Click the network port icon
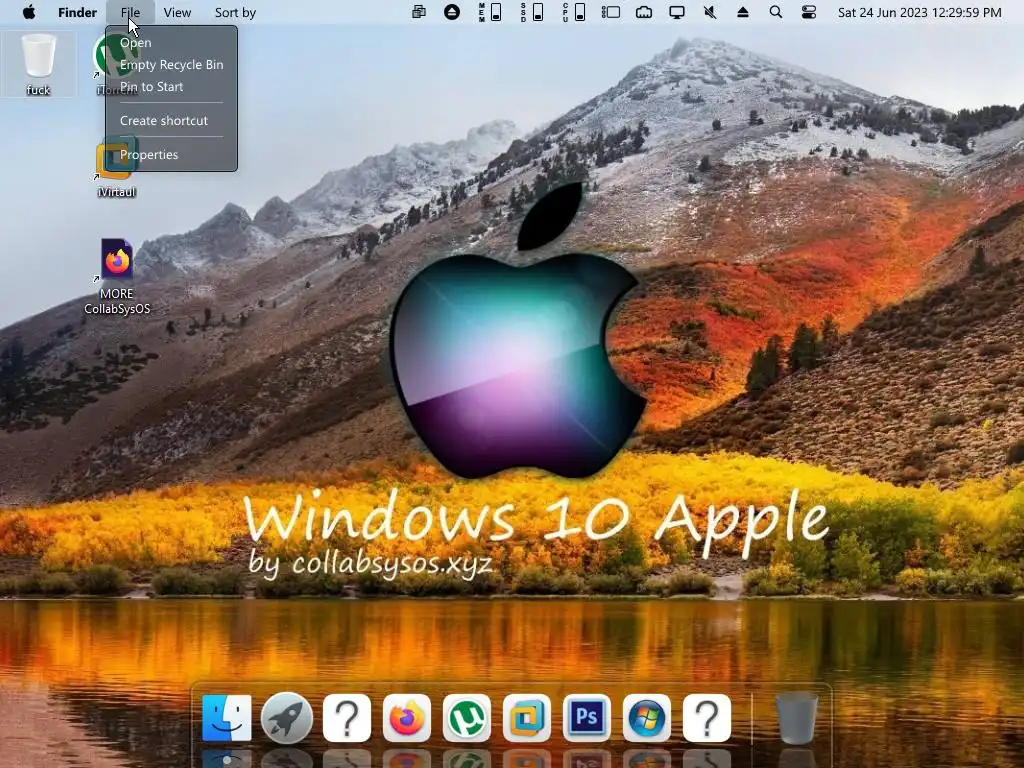Image resolution: width=1024 pixels, height=768 pixels. (x=644, y=12)
